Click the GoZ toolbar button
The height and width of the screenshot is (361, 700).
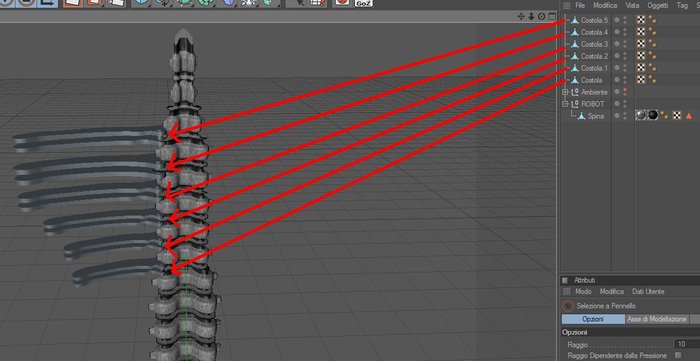coord(363,3)
